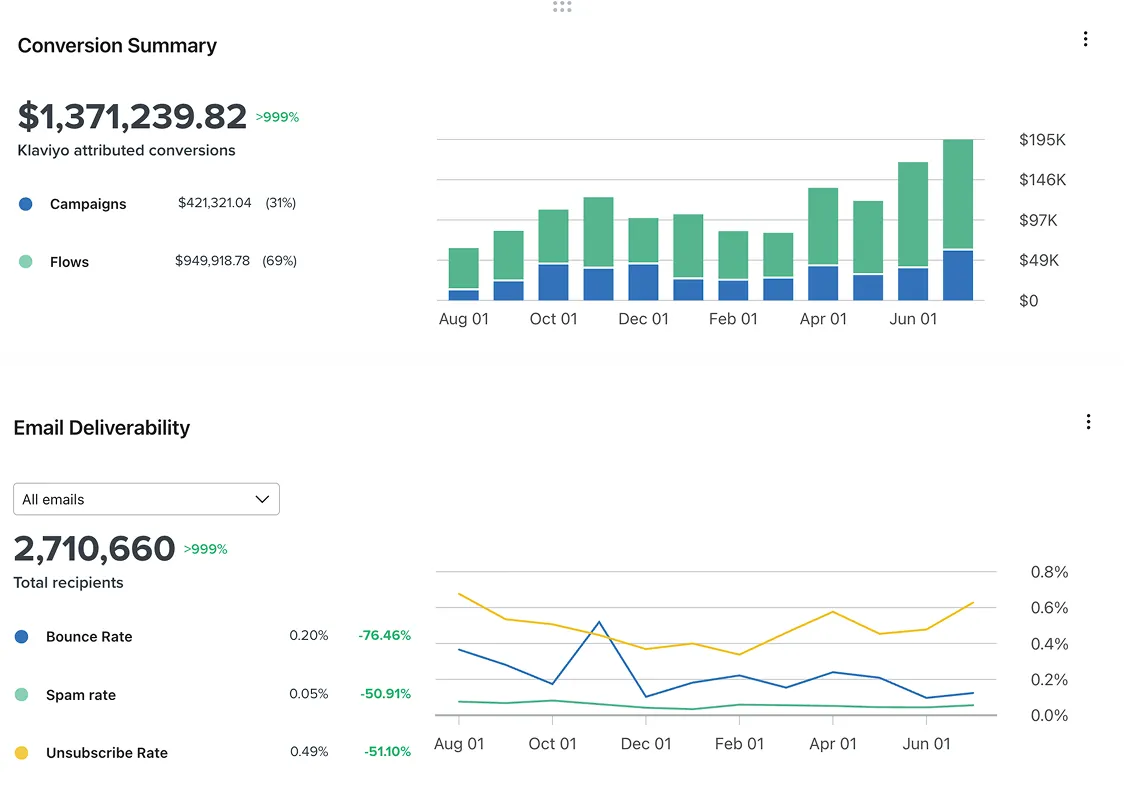Open the All emails selector
1124x802 pixels.
[146, 499]
